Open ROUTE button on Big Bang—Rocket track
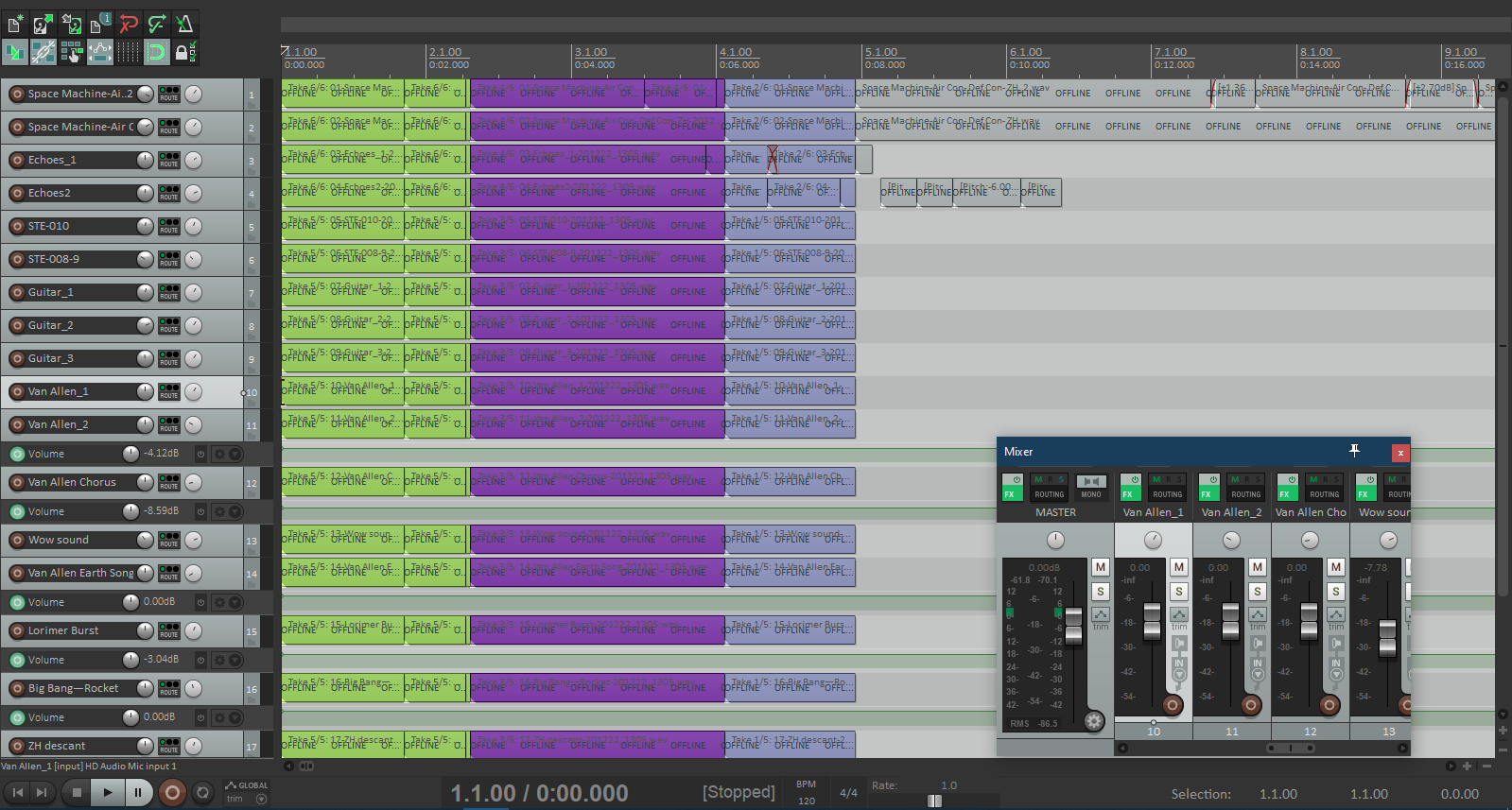 coord(168,688)
